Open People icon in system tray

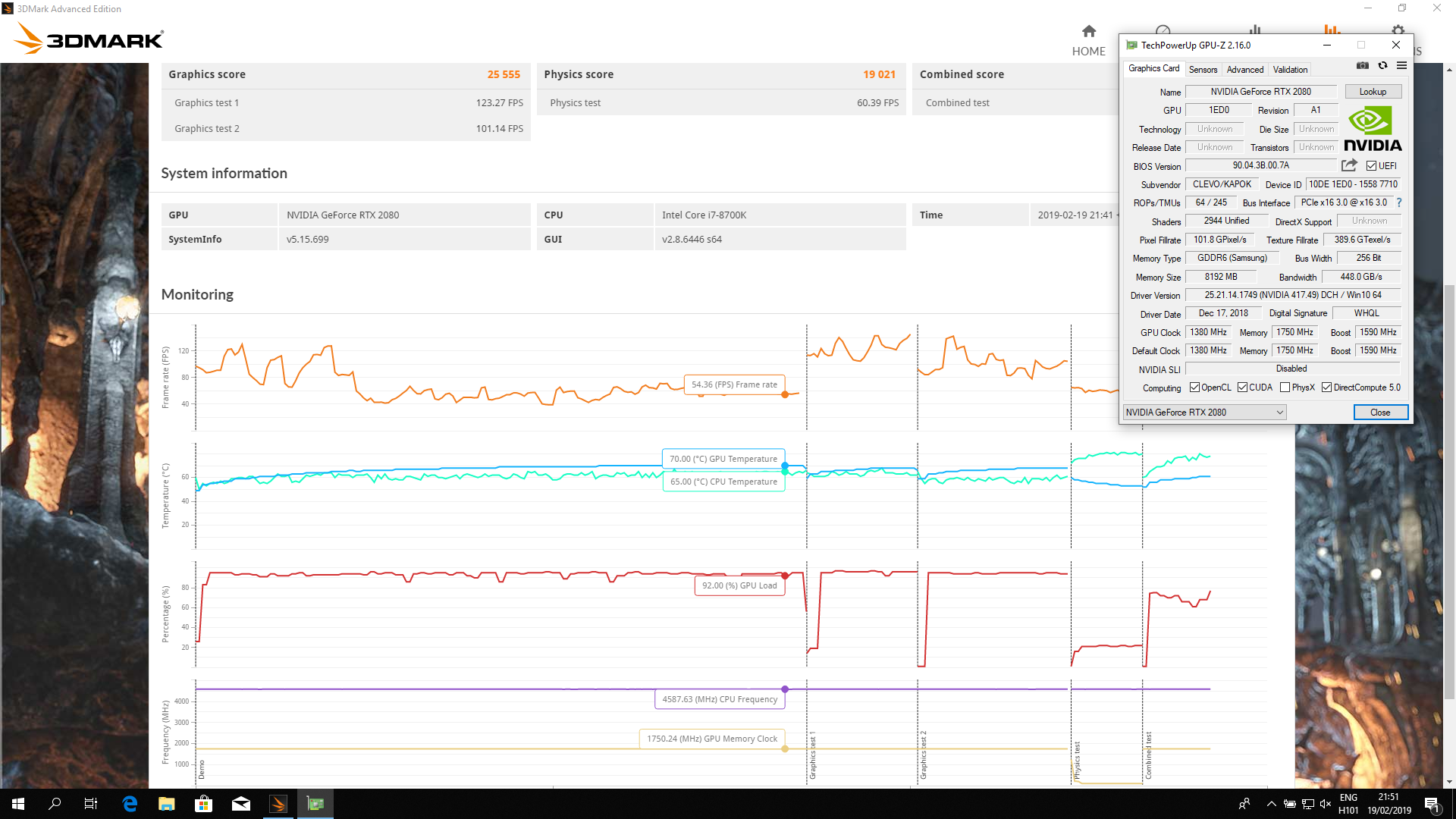[x=1244, y=804]
